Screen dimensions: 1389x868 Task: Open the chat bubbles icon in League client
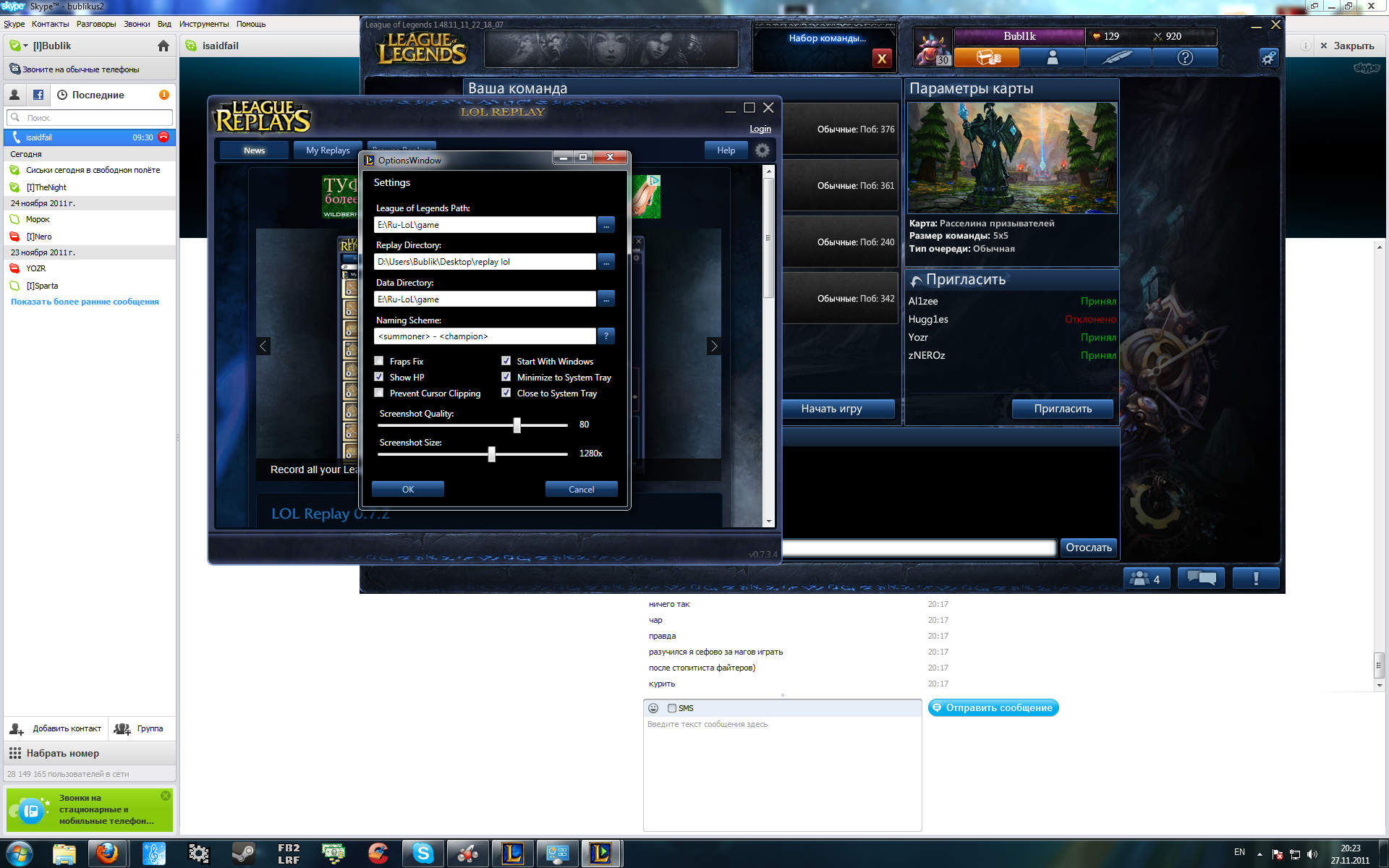point(1202,579)
